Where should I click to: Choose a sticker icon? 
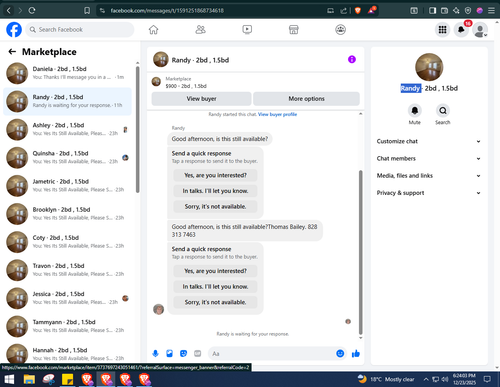click(x=183, y=353)
